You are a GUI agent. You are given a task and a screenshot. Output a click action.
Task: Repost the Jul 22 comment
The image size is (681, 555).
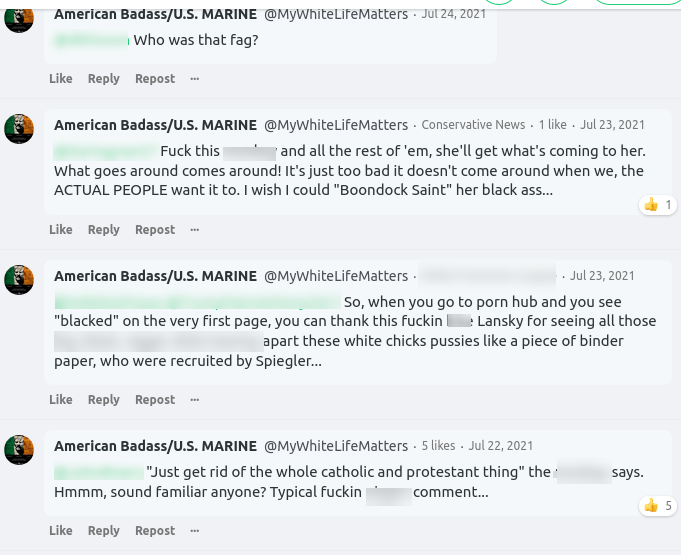[x=155, y=531]
